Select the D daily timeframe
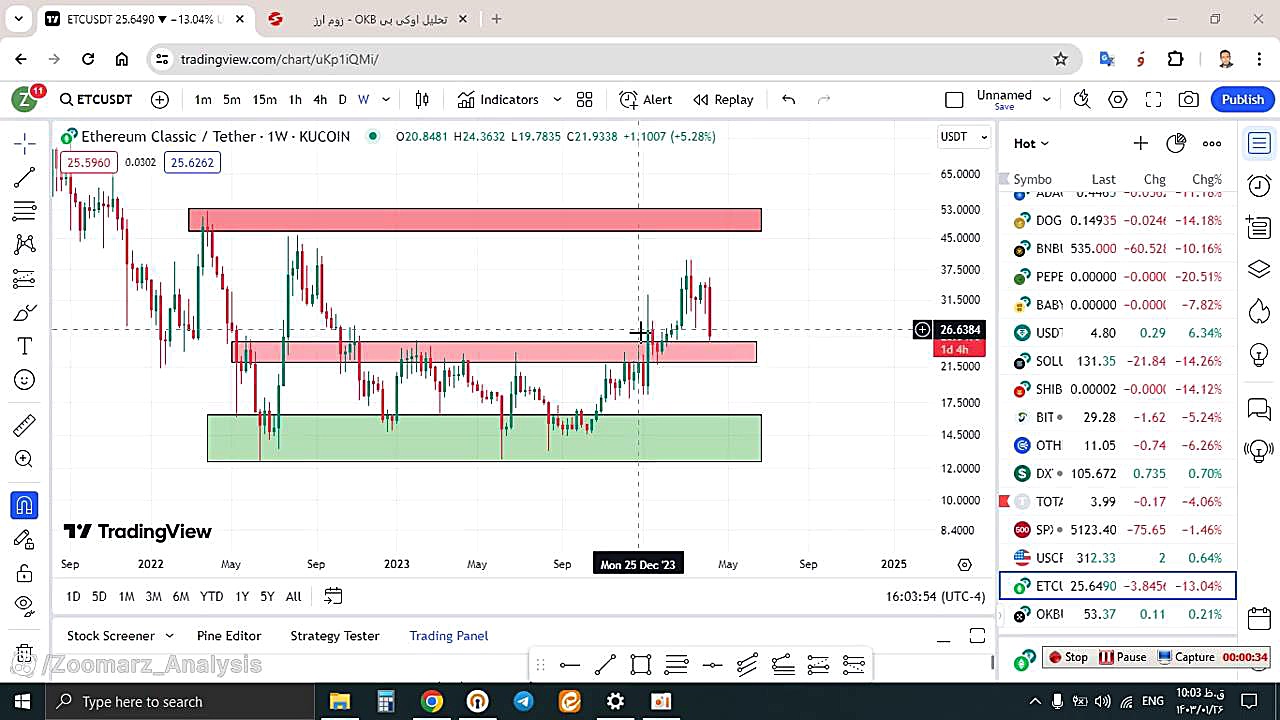Image resolution: width=1280 pixels, height=720 pixels. (342, 99)
